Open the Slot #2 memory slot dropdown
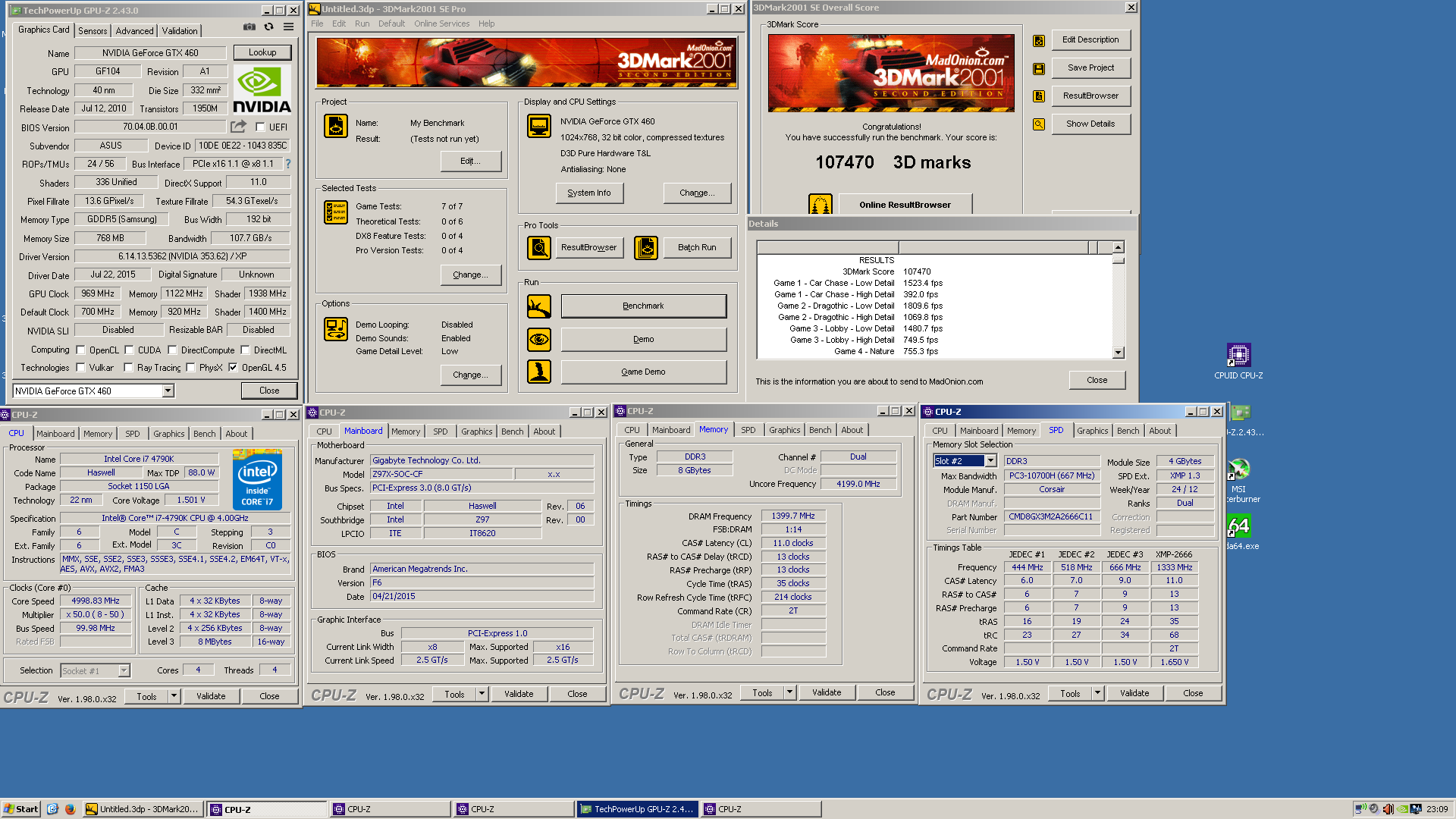Image resolution: width=1456 pixels, height=819 pixels. 990,461
